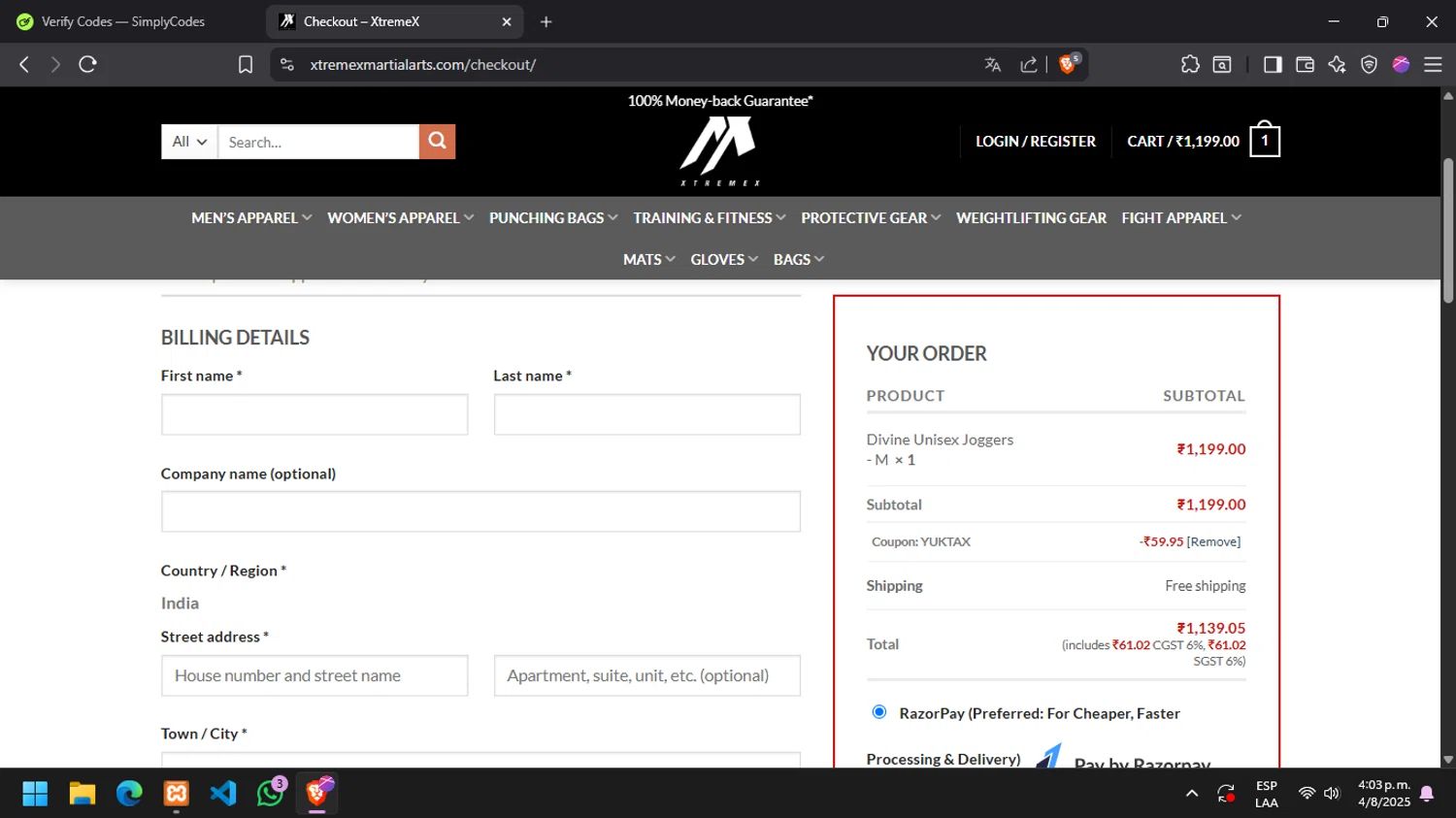The height and width of the screenshot is (818, 1456).
Task: Click the ₹1,139.05 total amount
Action: pos(1211,628)
